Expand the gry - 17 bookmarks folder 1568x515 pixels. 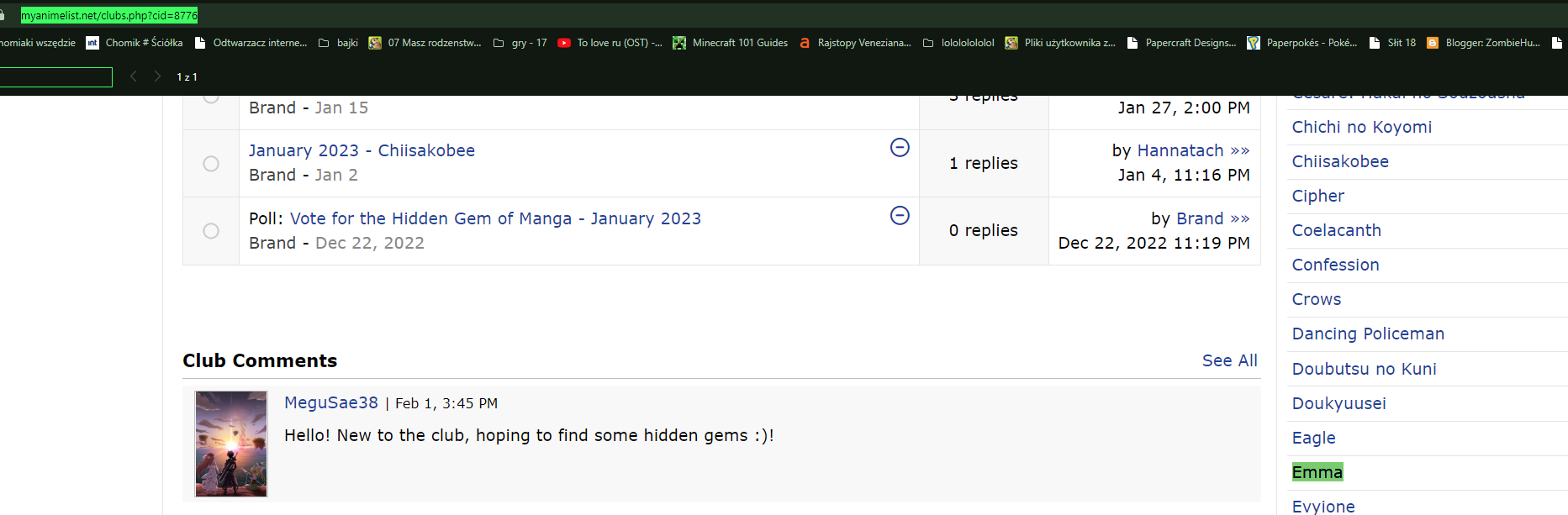pyautogui.click(x=520, y=43)
